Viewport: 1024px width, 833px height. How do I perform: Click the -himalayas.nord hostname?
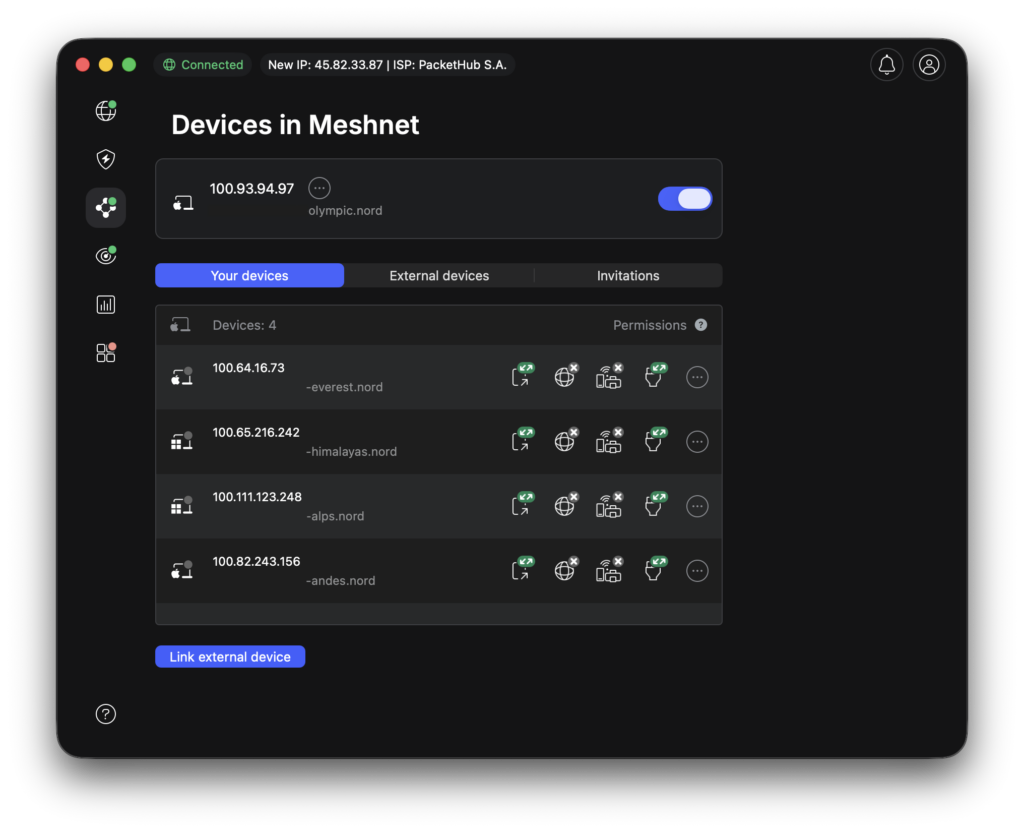[x=351, y=452]
